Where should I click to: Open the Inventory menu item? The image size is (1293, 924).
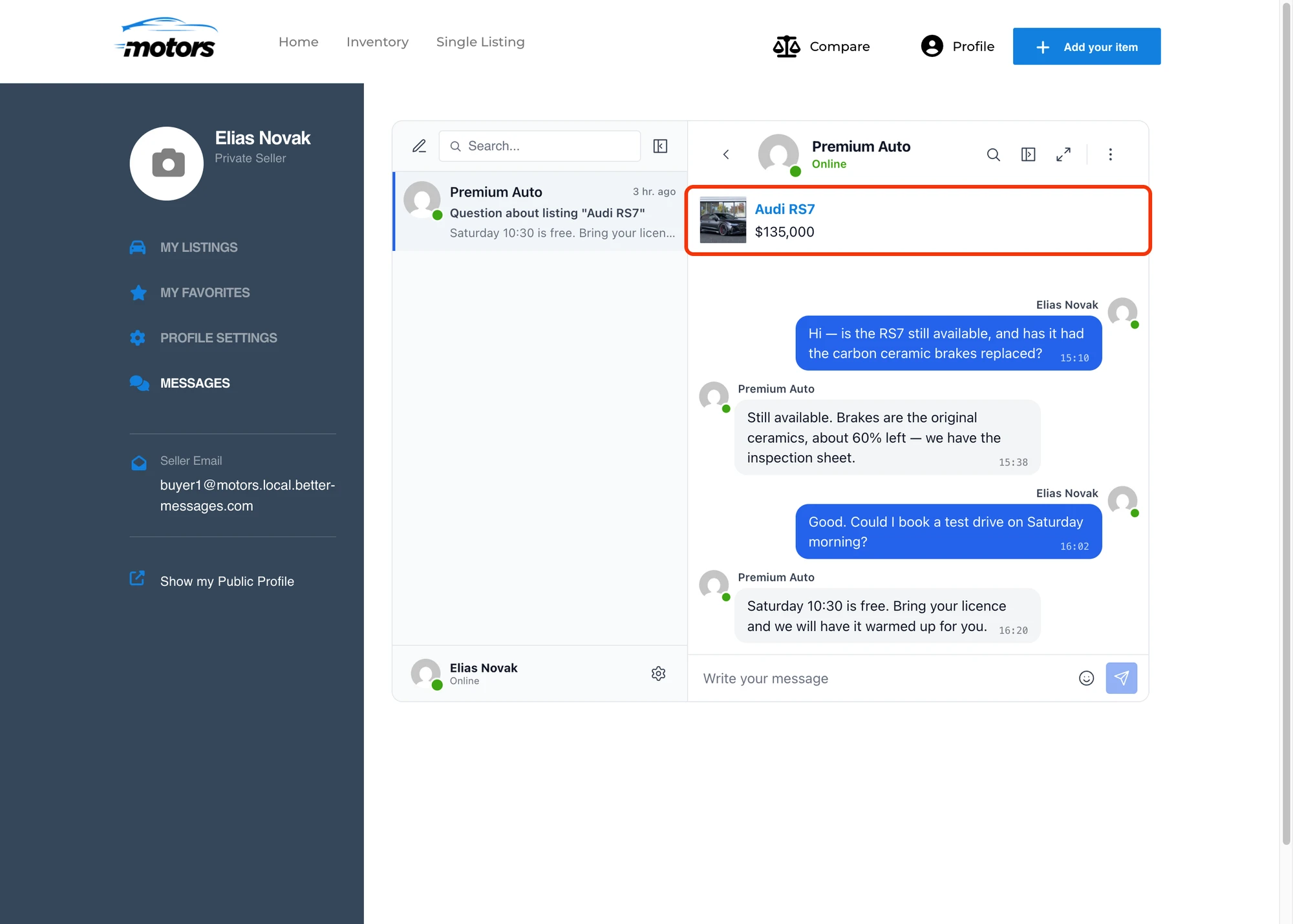click(378, 42)
